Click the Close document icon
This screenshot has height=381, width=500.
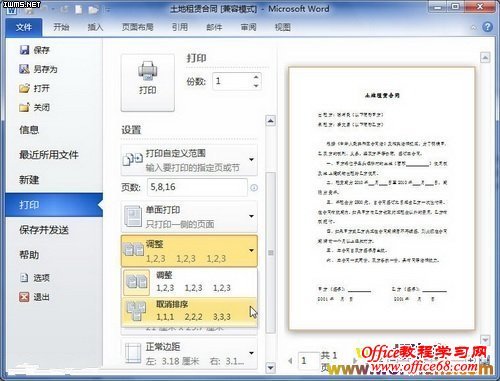(24, 107)
